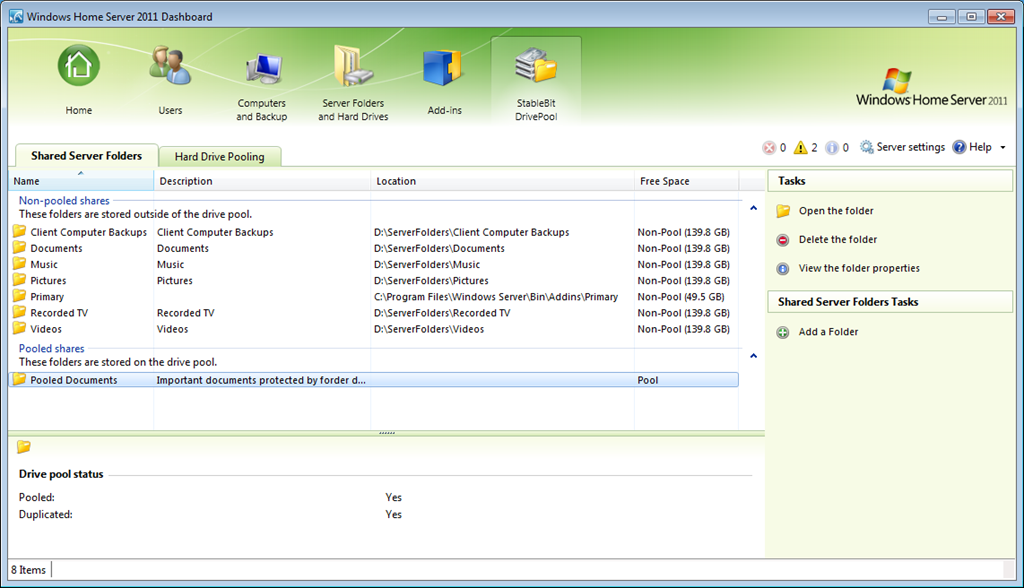The width and height of the screenshot is (1024, 588).
Task: Click D:\ServerFolders\Music location cell
Action: click(x=426, y=265)
